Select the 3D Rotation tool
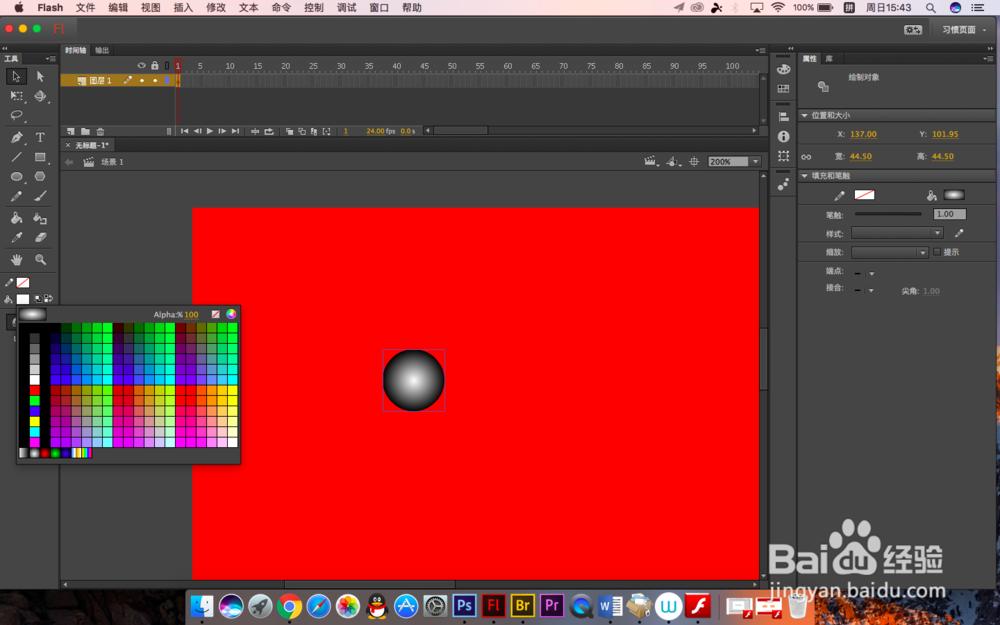 [x=40, y=96]
